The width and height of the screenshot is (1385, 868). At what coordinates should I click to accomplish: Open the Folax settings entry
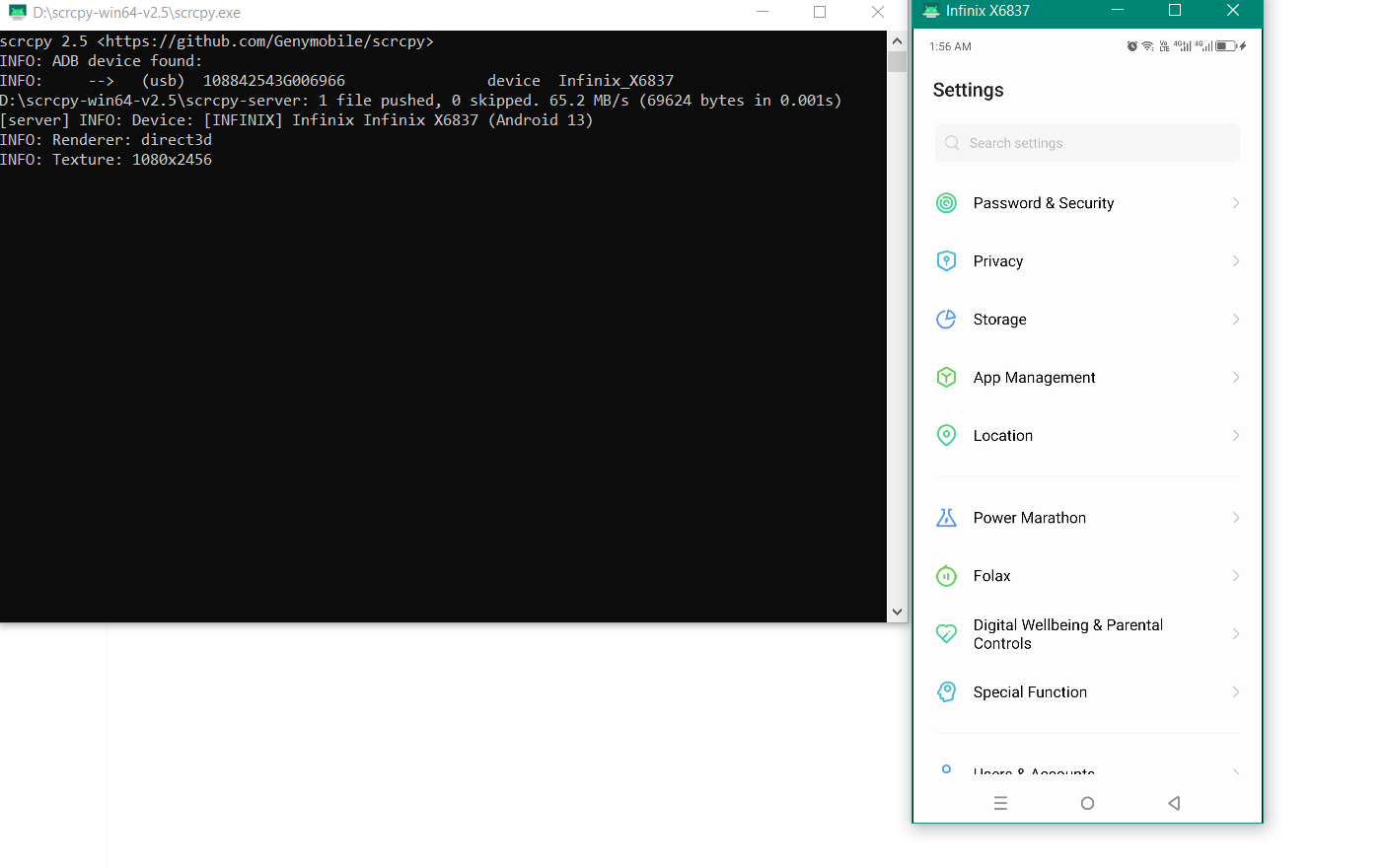point(1087,576)
